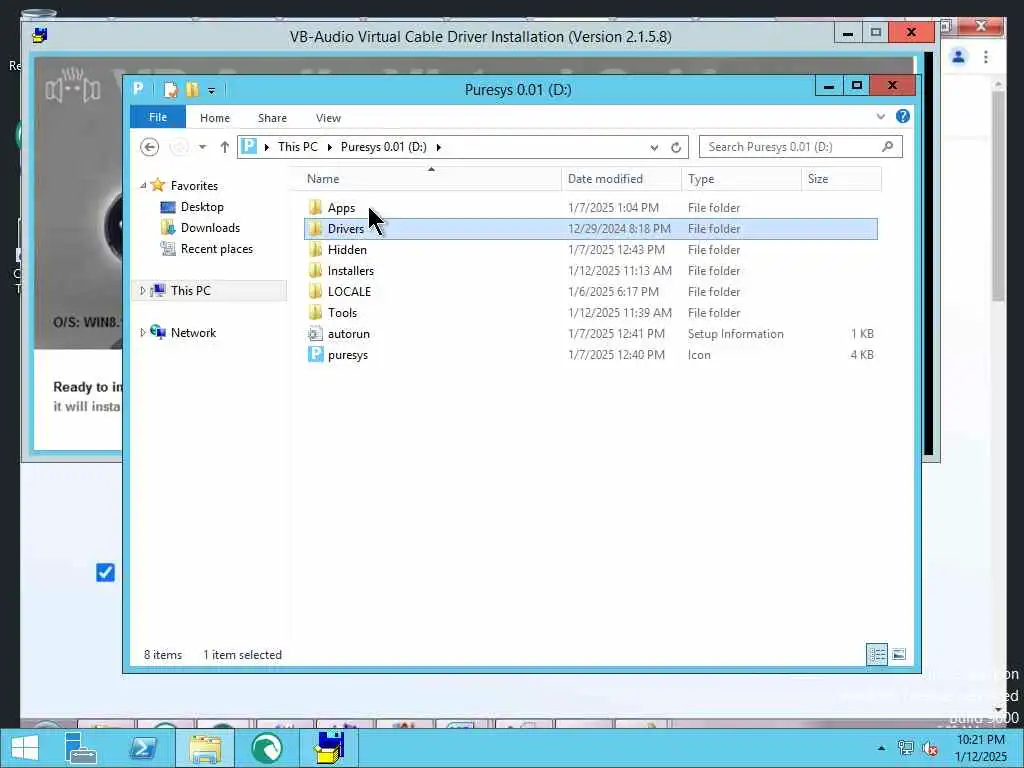Image resolution: width=1024 pixels, height=768 pixels.
Task: Sort by the Size column header
Action: (841, 178)
